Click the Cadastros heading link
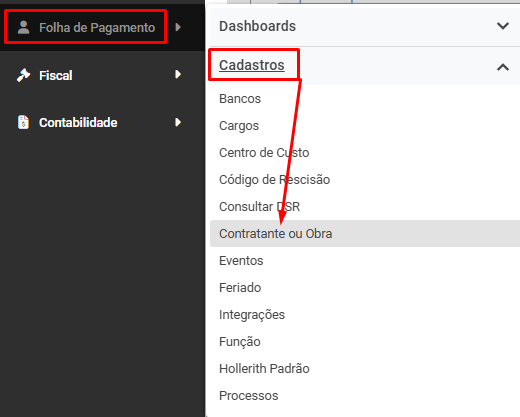 252,65
